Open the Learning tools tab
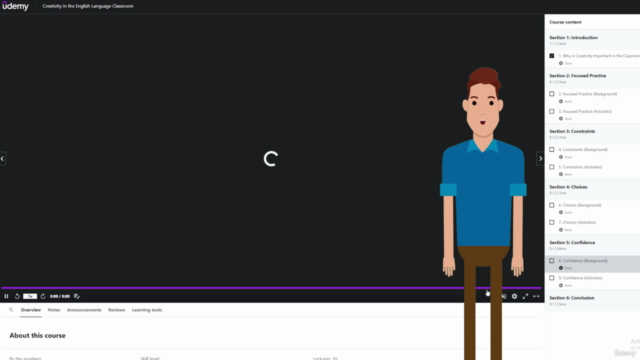Image resolution: width=640 pixels, height=360 pixels. (x=147, y=310)
